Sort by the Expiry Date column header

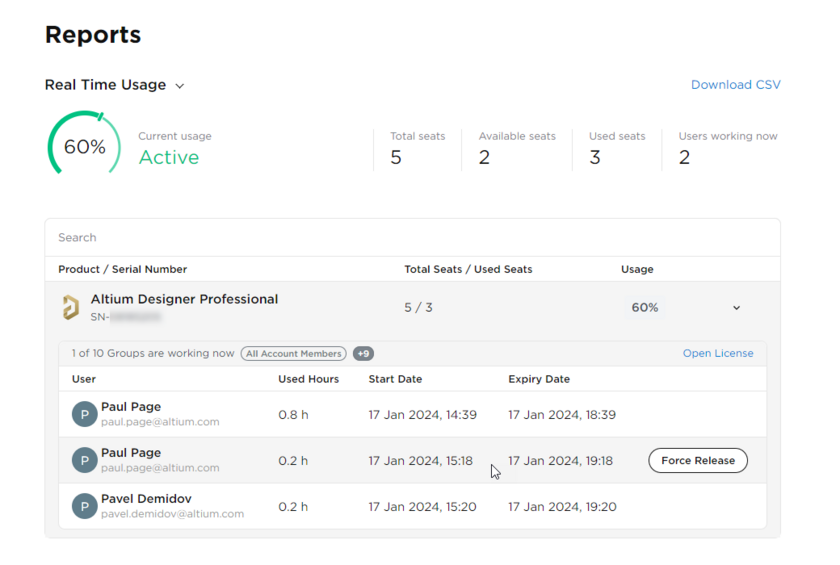coord(539,379)
